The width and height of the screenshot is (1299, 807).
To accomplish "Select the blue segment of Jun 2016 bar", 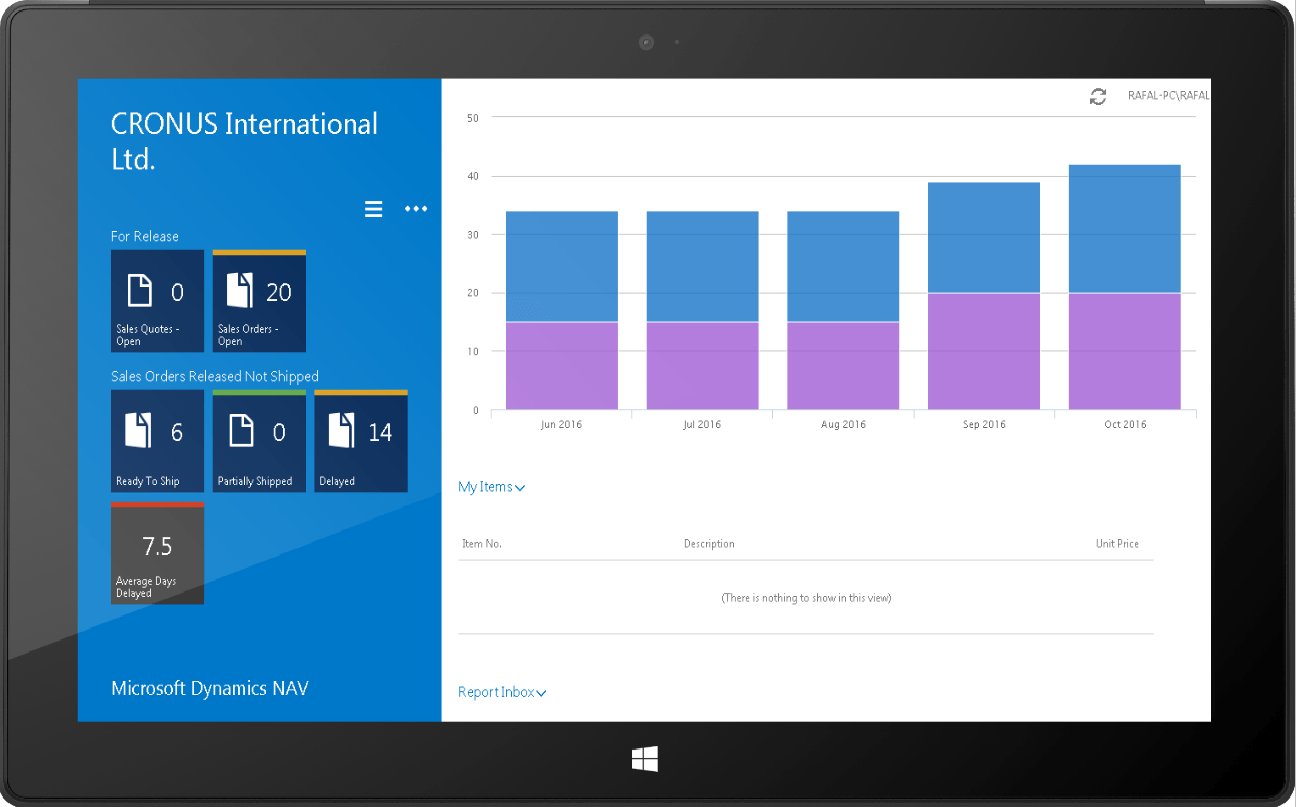I will (562, 267).
